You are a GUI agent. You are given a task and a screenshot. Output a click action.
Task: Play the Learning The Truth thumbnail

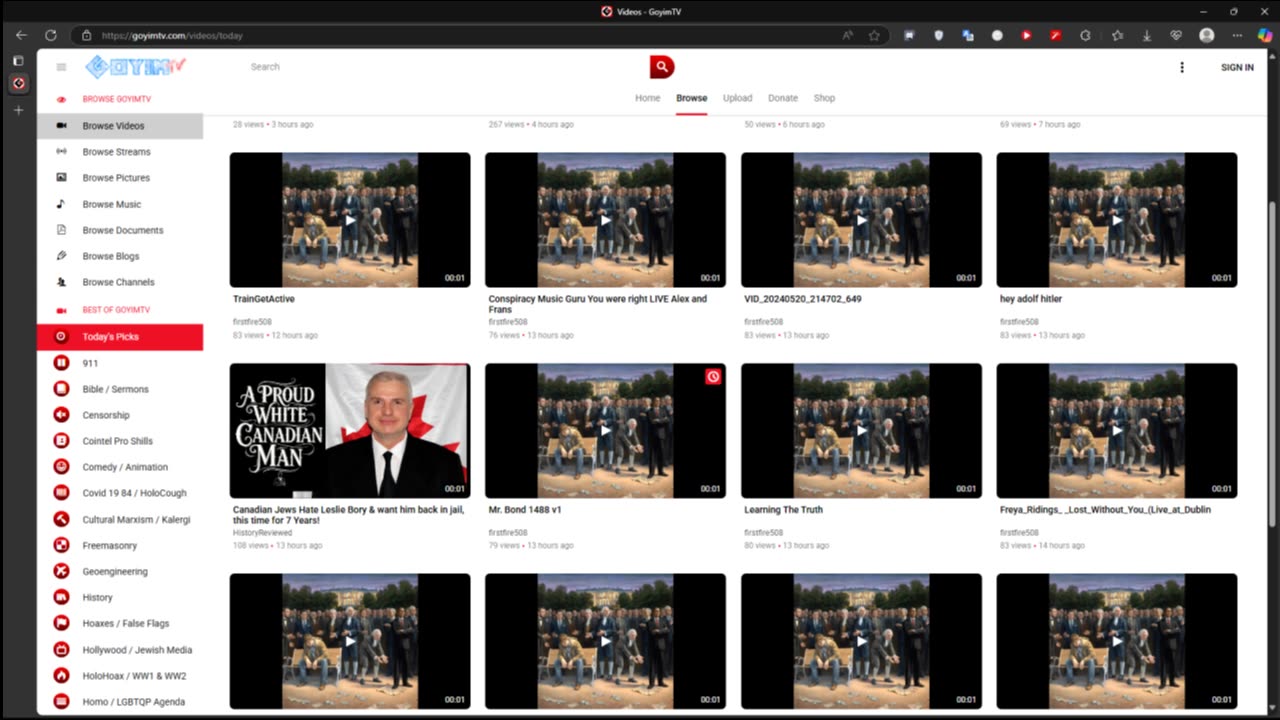(861, 431)
